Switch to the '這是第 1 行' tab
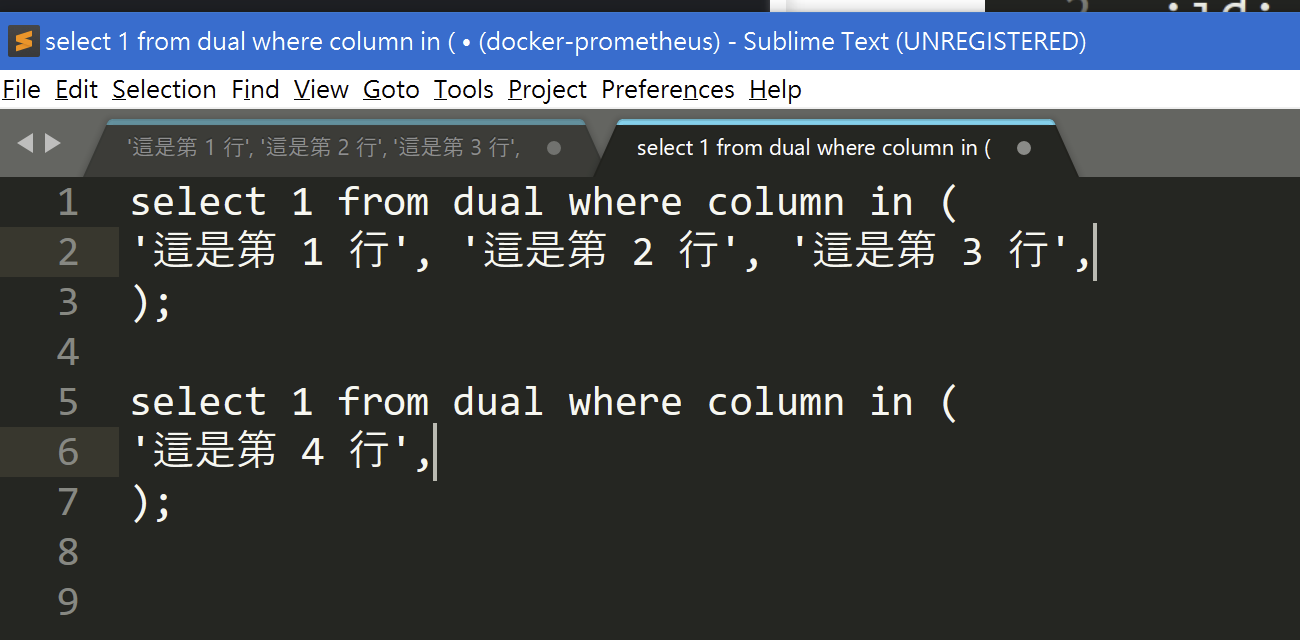1300x640 pixels. coord(324,148)
